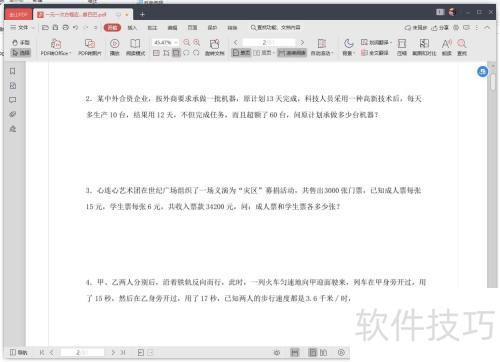Fit whole page in window
500x362 pixels.
pos(176,53)
